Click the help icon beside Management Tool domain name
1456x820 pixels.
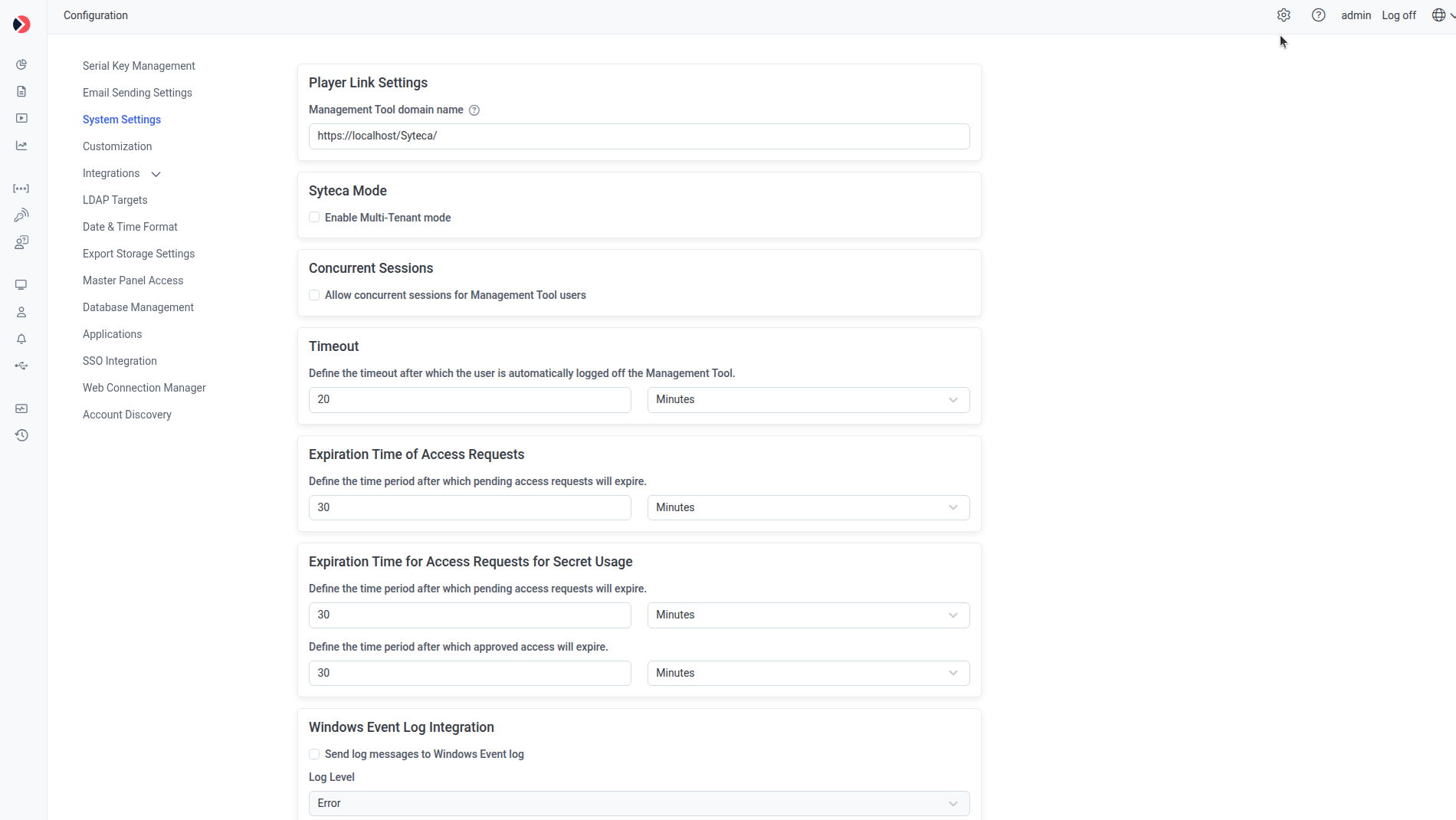[x=474, y=110]
